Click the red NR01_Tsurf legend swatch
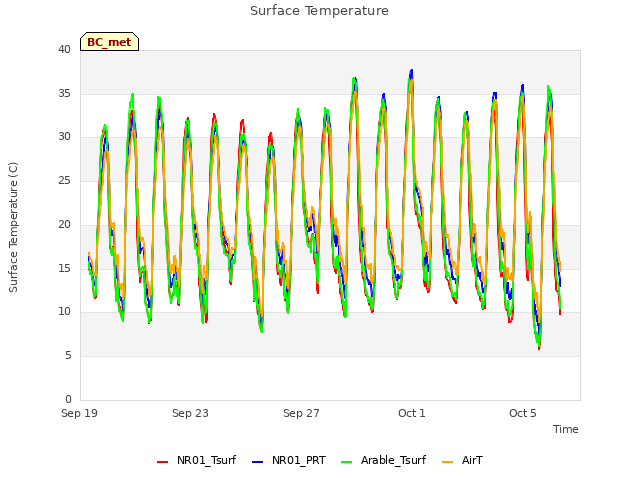The height and width of the screenshot is (480, 640). pos(162,462)
